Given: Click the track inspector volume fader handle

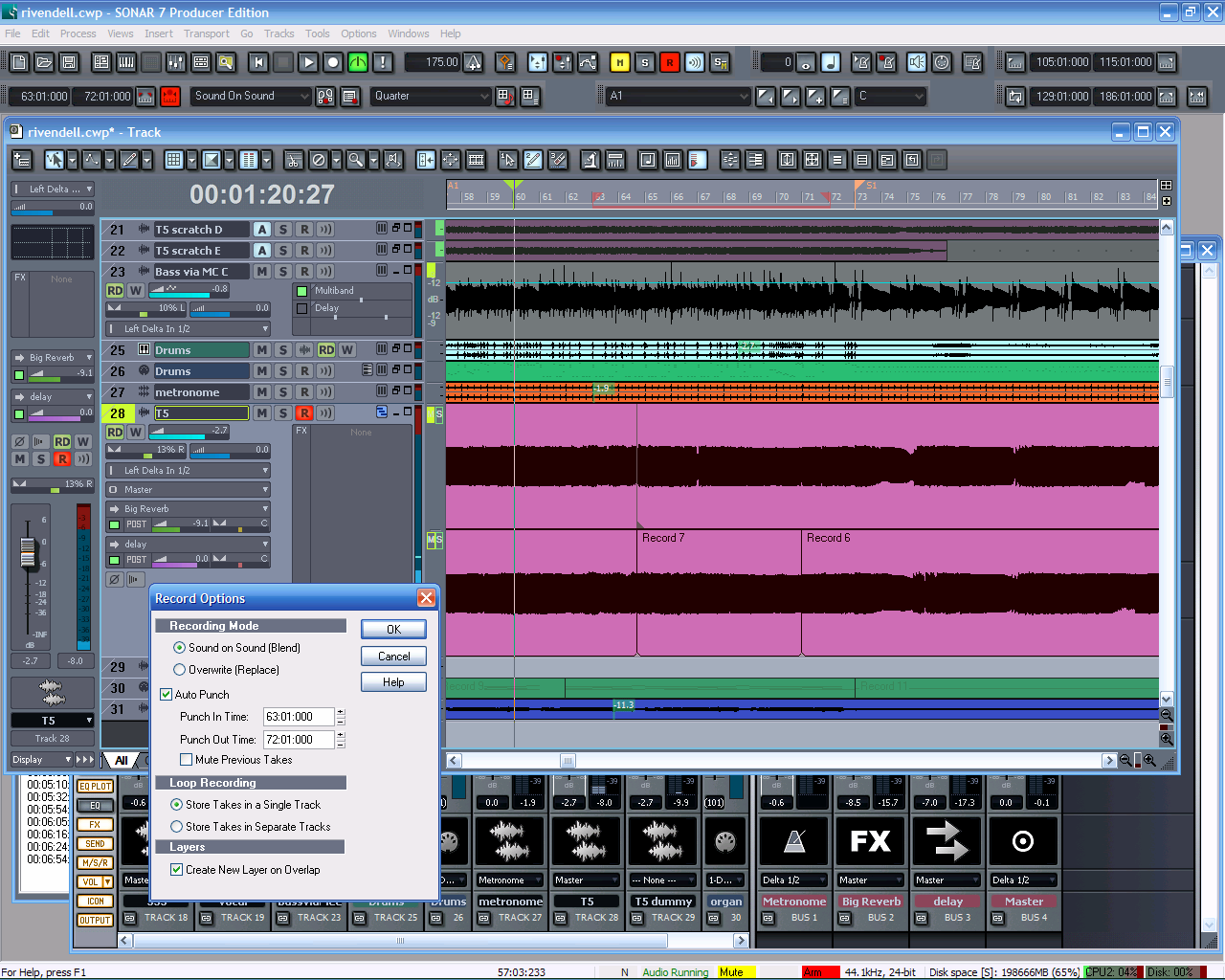Looking at the screenshot, I should pos(28,552).
